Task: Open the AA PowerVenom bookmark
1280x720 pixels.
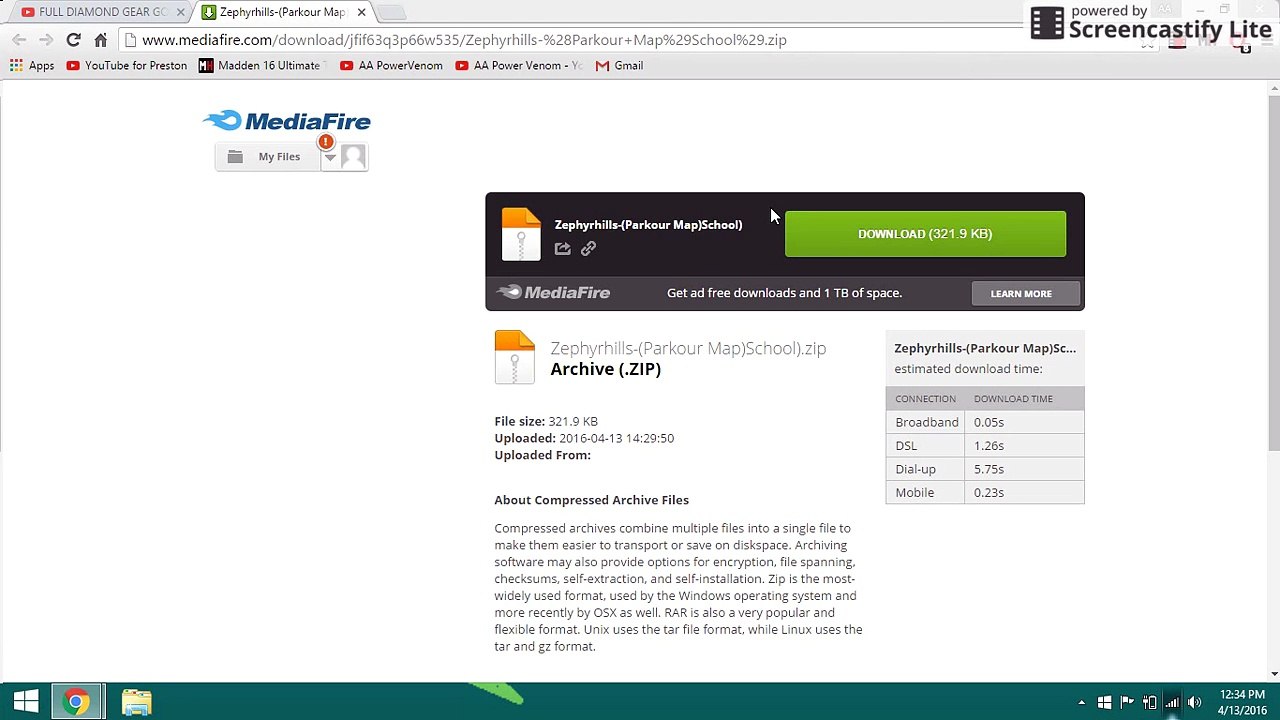Action: 391,66
